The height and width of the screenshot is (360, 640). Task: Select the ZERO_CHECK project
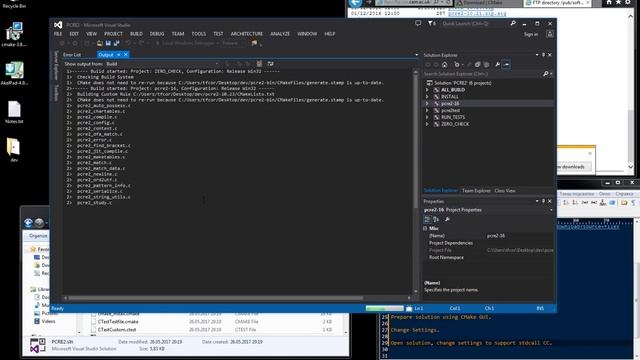[x=455, y=124]
